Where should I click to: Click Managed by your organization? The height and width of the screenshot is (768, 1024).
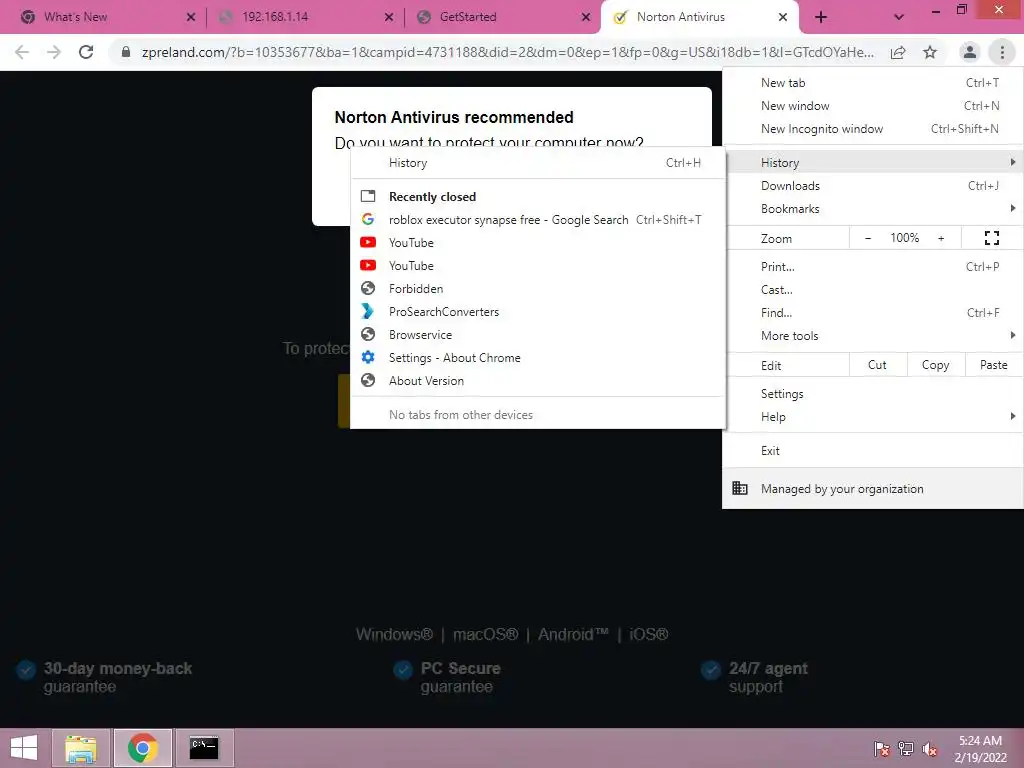(872, 488)
